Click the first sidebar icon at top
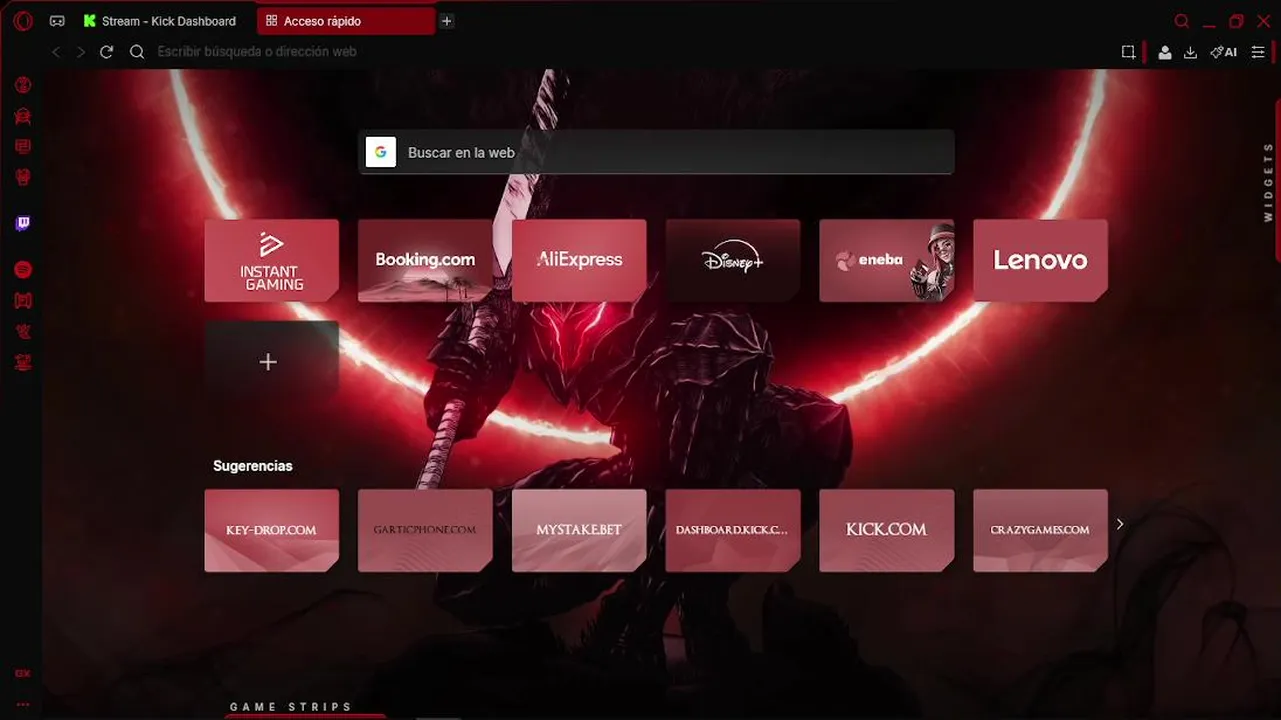Image resolution: width=1281 pixels, height=720 pixels. [23, 85]
